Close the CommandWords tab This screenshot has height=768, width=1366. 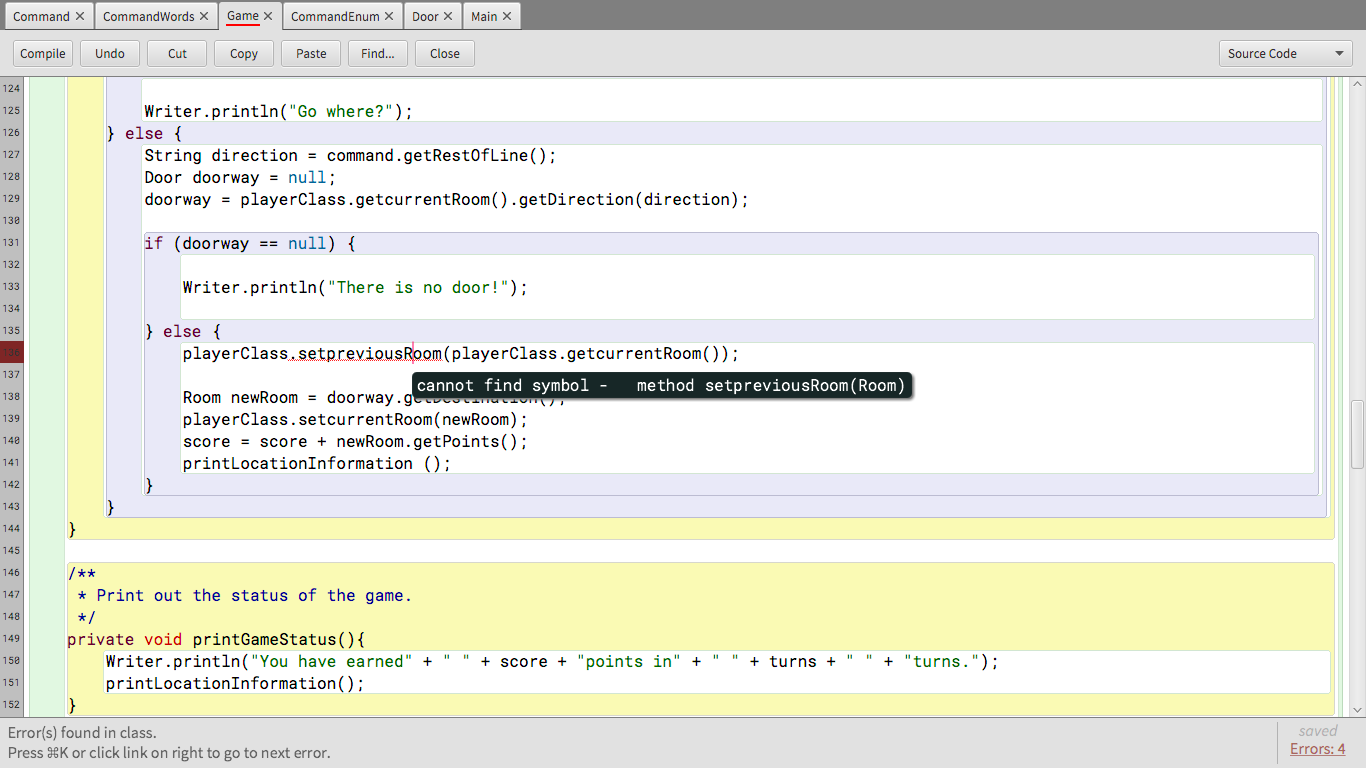(204, 16)
